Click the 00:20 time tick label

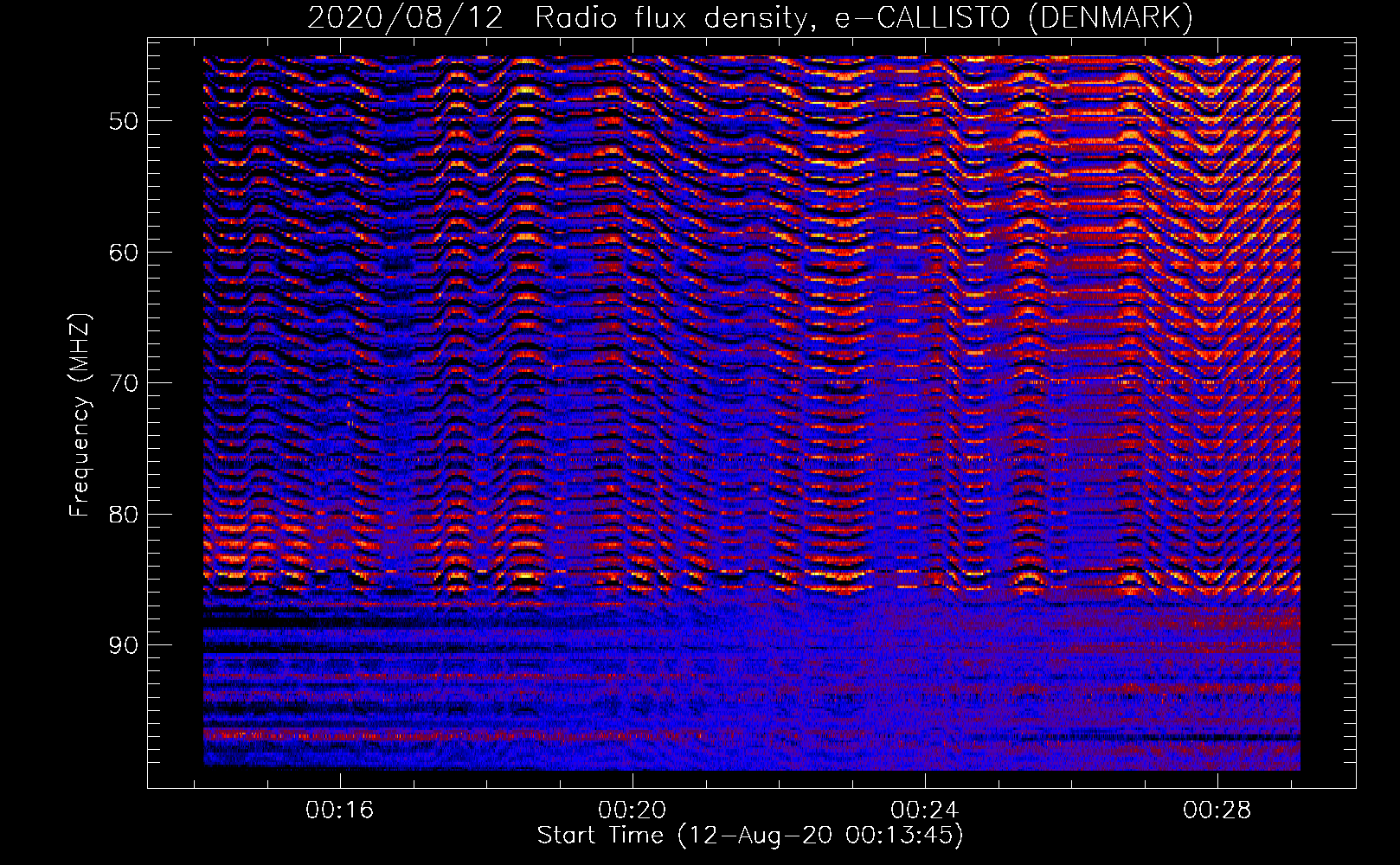[632, 811]
